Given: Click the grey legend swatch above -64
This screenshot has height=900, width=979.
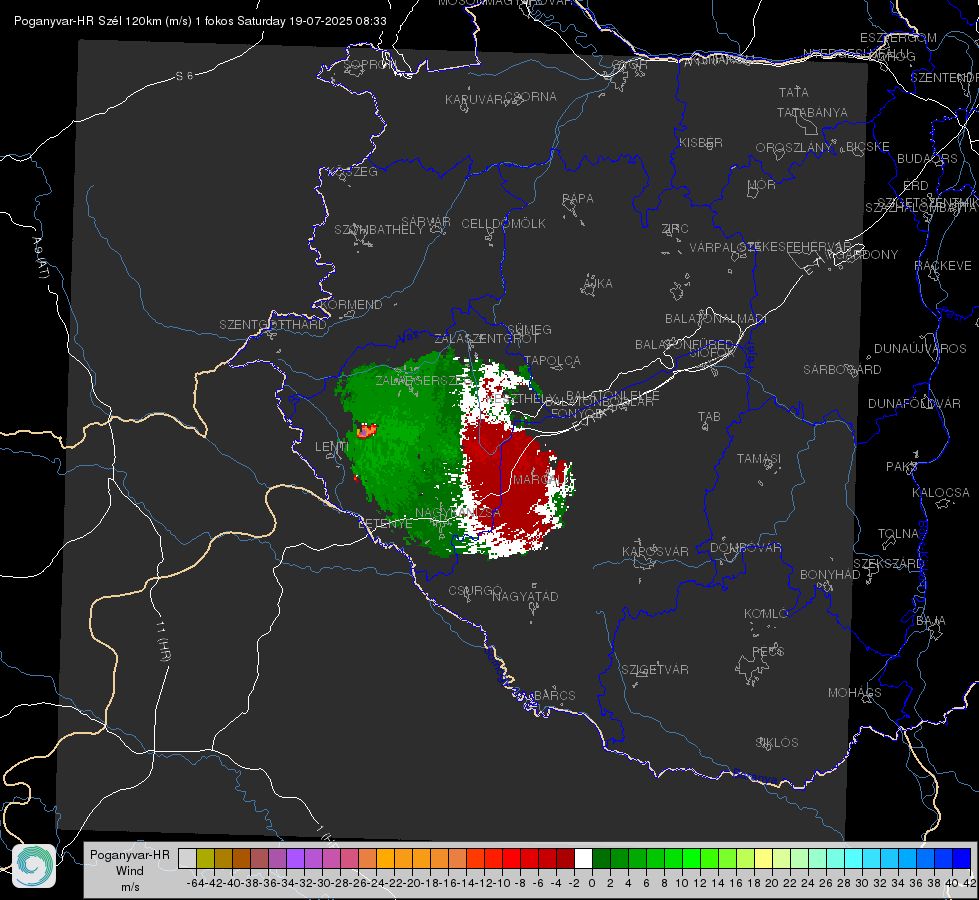Looking at the screenshot, I should pyautogui.click(x=187, y=858).
